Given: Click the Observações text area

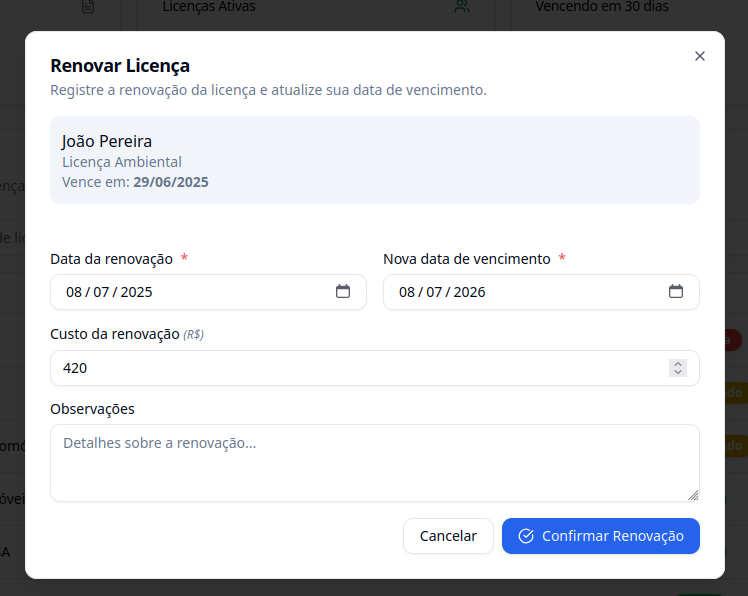Looking at the screenshot, I should pyautogui.click(x=374, y=463).
